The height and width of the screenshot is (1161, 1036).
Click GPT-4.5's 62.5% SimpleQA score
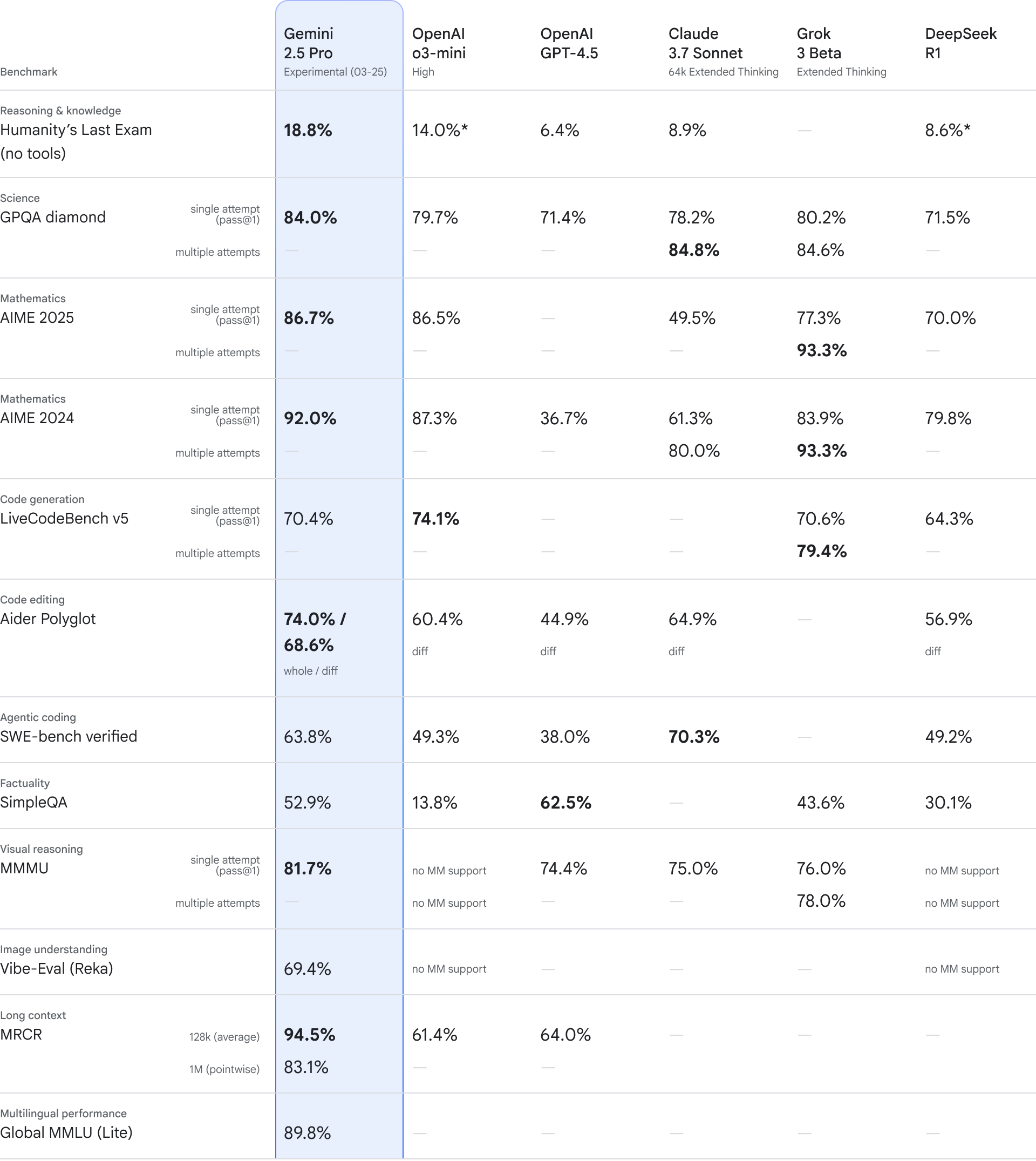click(566, 803)
